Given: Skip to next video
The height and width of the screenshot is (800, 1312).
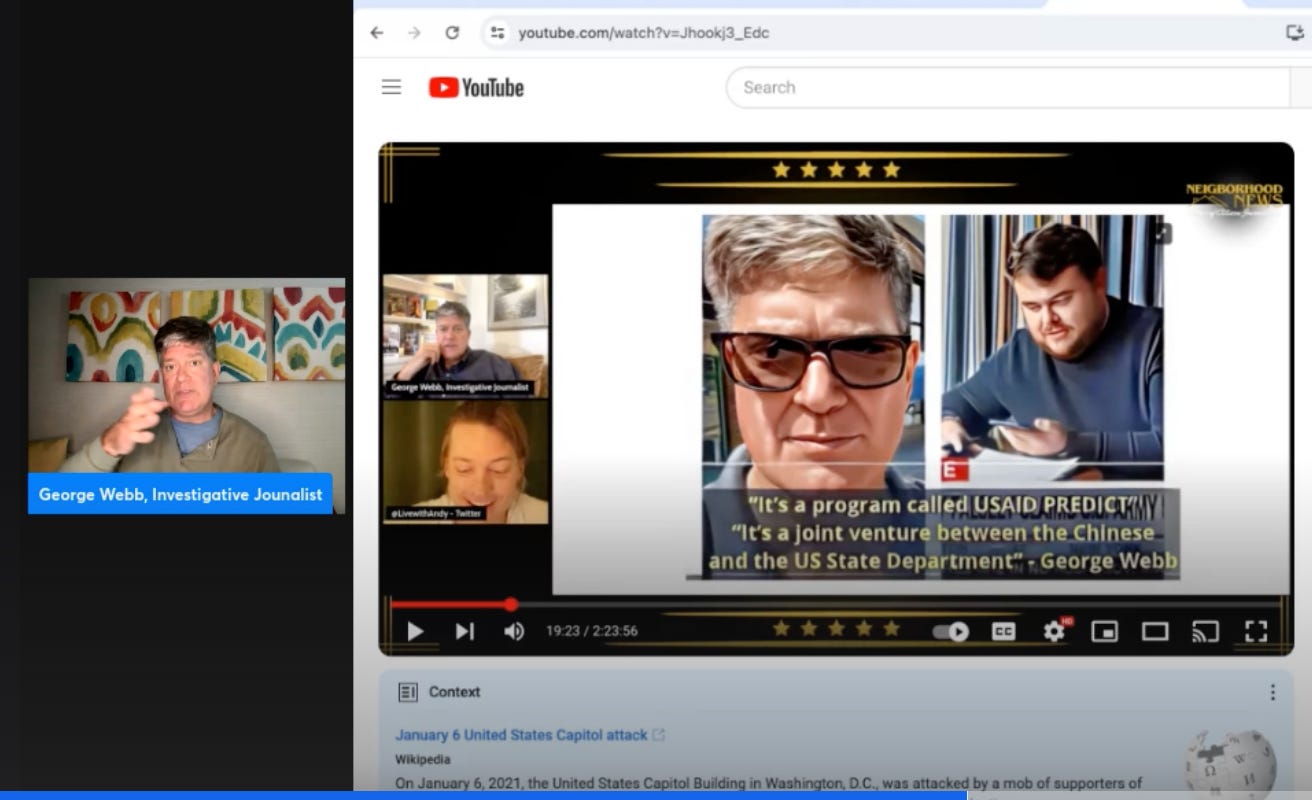Looking at the screenshot, I should coord(465,631).
